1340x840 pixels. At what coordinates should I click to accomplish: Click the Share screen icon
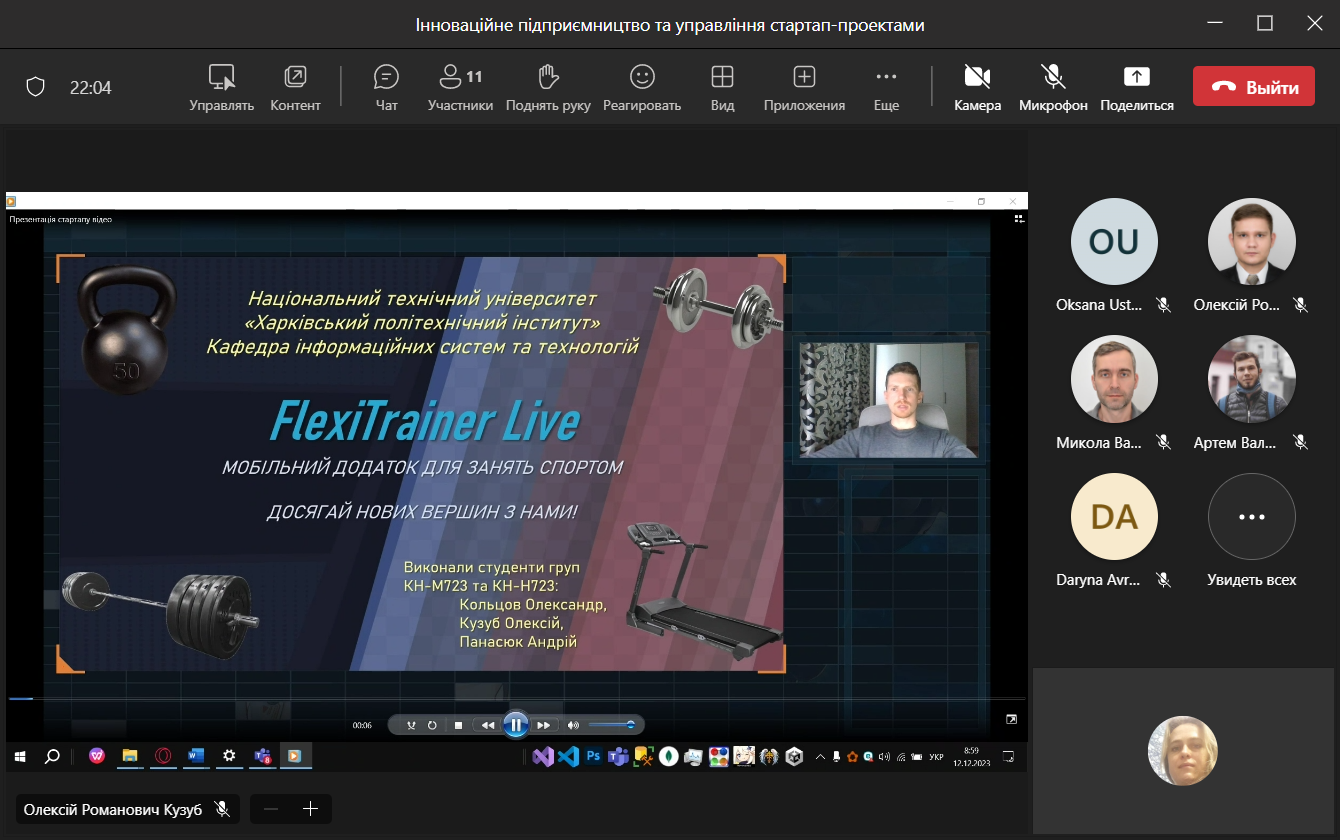[x=1136, y=87]
